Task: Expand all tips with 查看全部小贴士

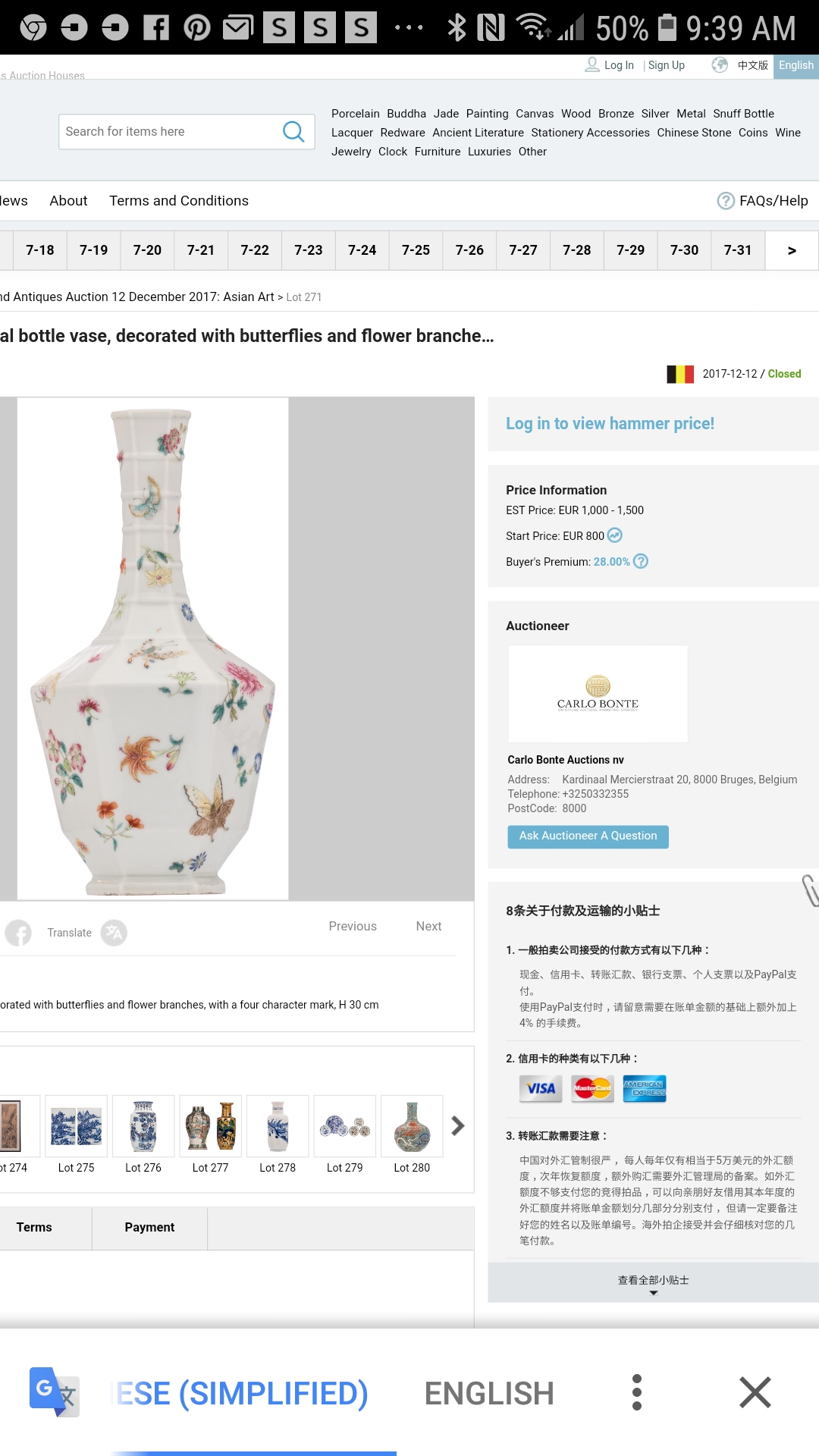Action: click(x=653, y=1282)
